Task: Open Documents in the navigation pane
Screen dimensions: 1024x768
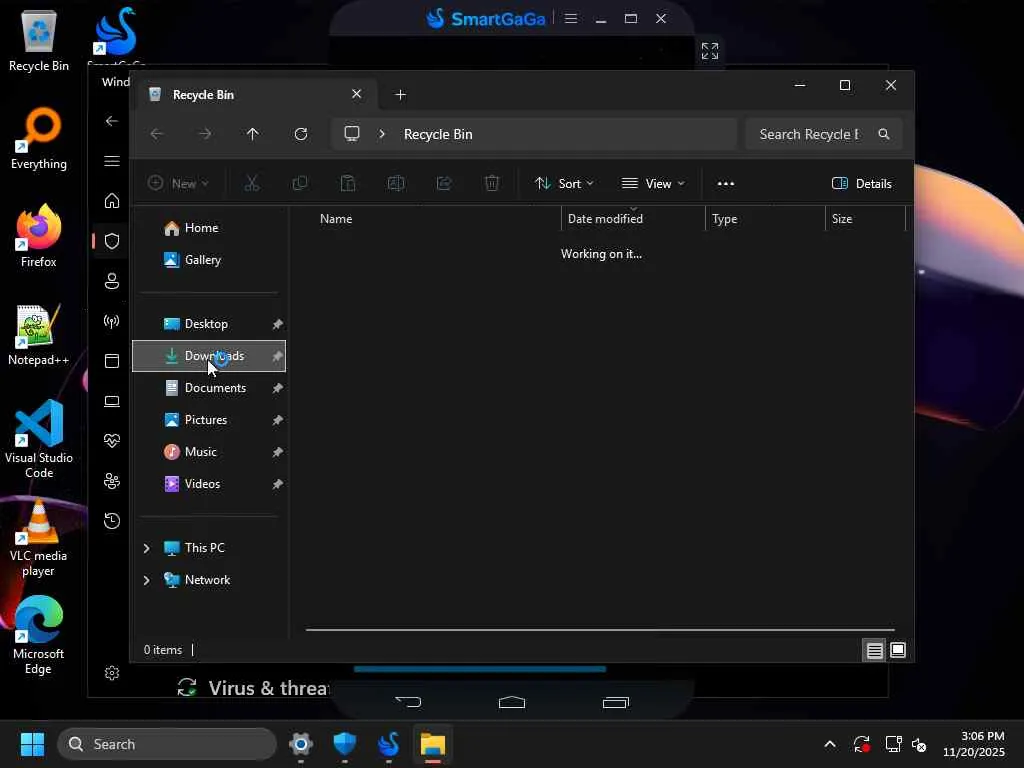Action: [x=215, y=388]
